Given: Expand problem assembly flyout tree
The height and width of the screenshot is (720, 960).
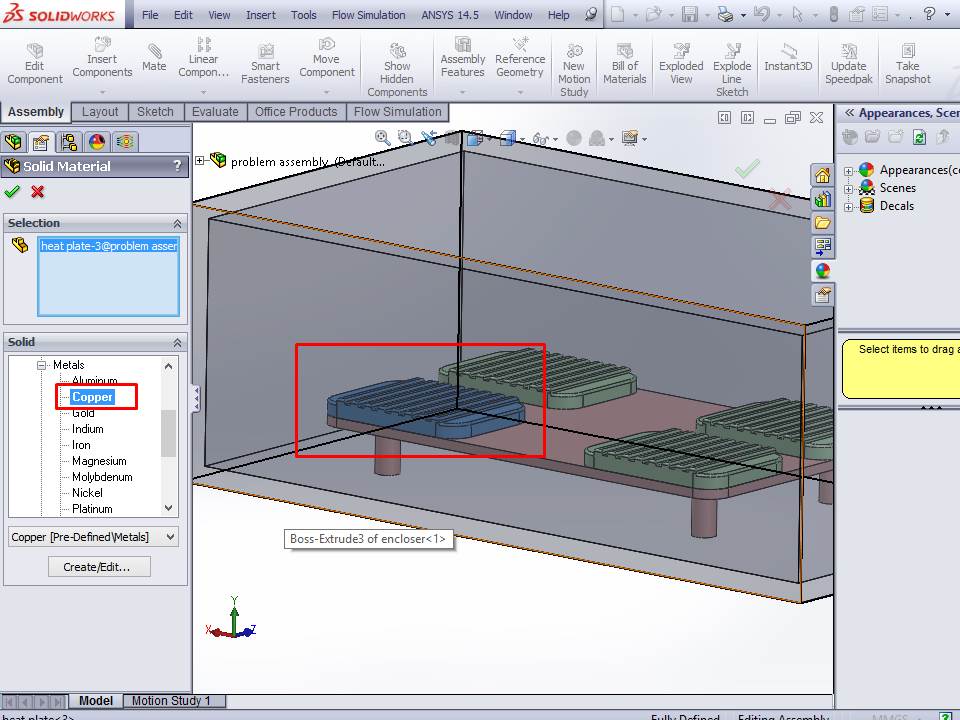Looking at the screenshot, I should [x=200, y=160].
